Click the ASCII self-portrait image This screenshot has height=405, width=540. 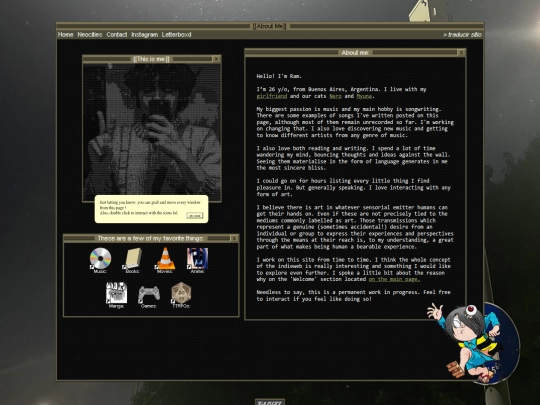coord(152,132)
